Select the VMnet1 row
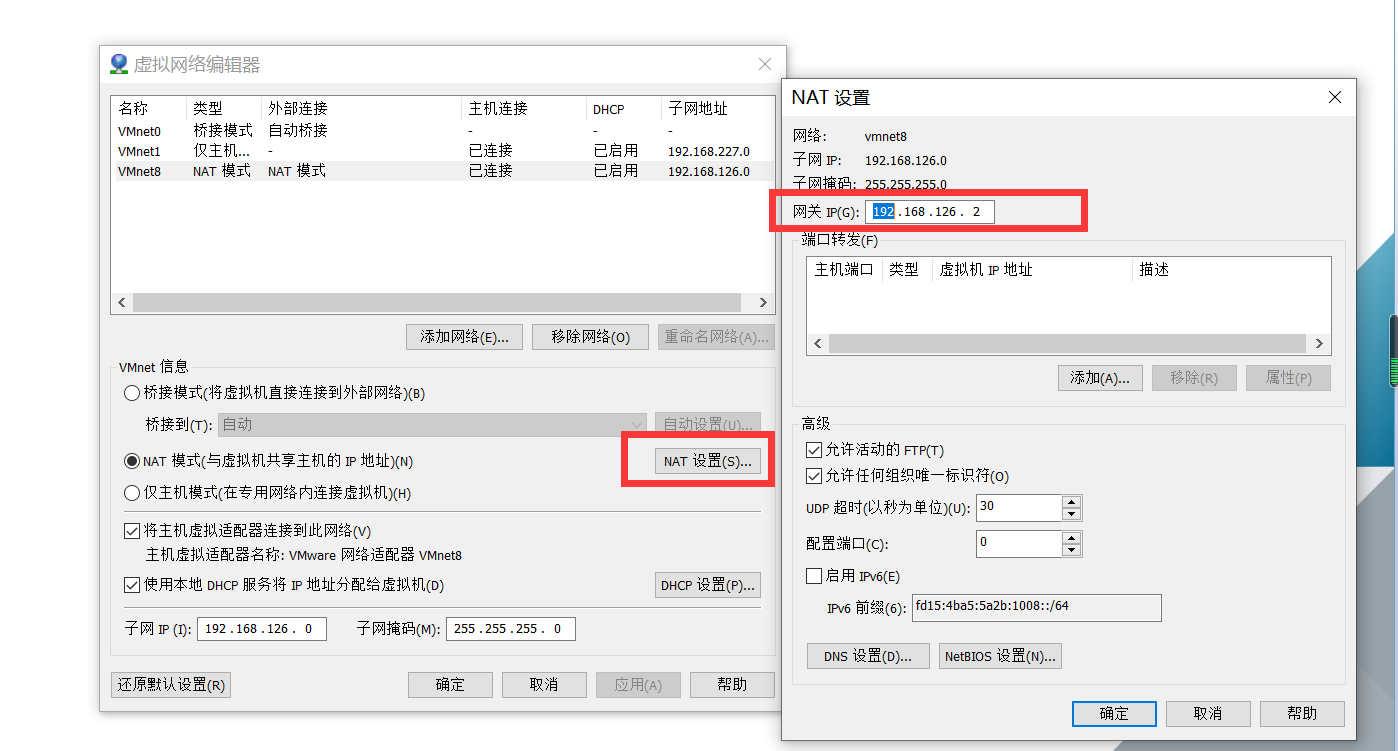The height and width of the screenshot is (751, 1398). click(x=443, y=151)
